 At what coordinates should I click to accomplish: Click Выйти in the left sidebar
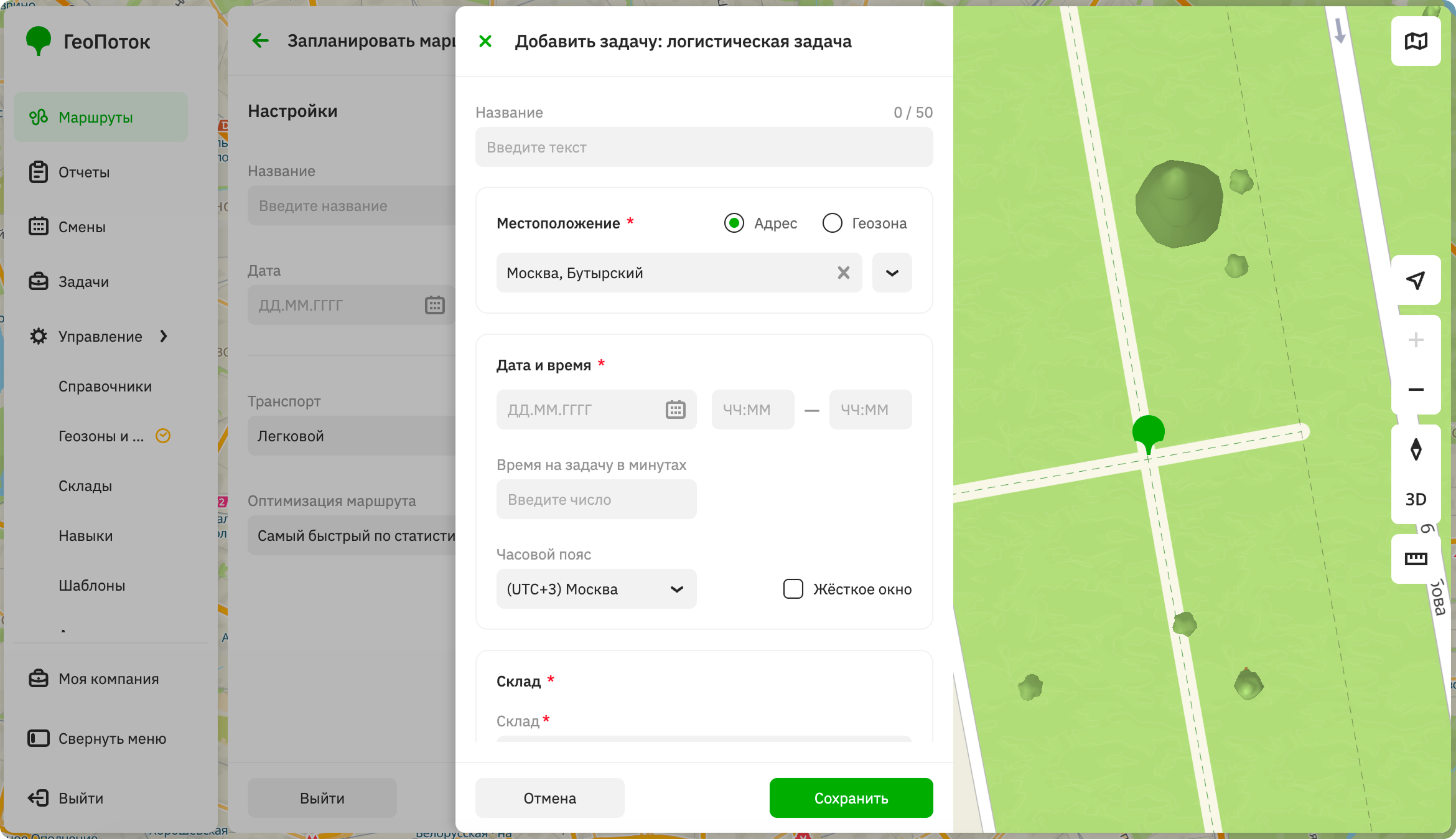pos(81,799)
